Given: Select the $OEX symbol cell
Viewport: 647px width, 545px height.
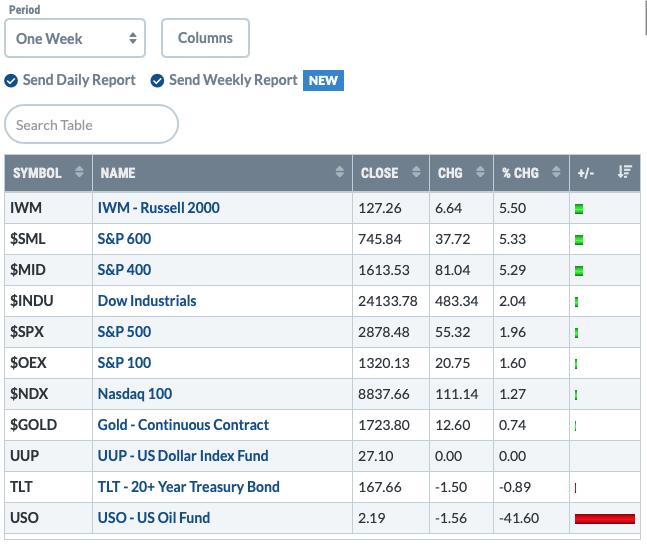Looking at the screenshot, I should [48, 363].
